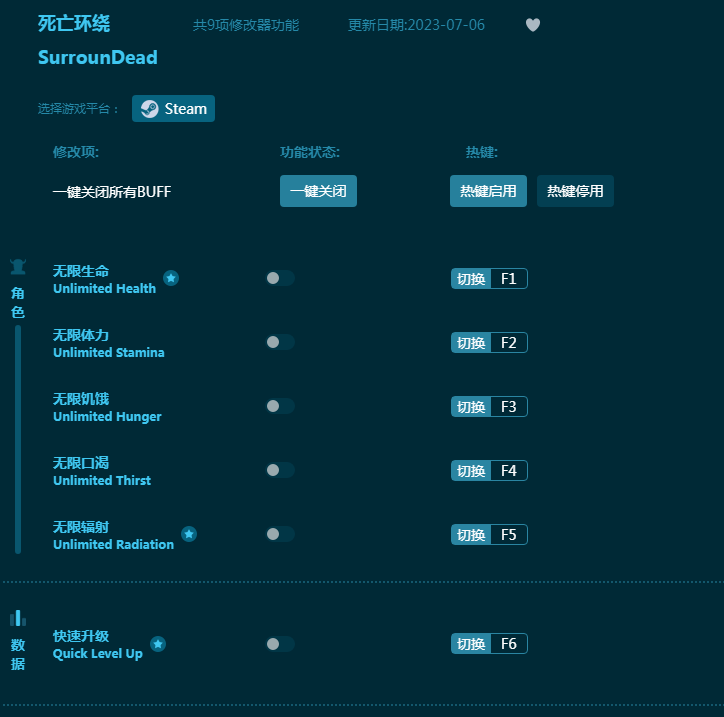Click the 切换 F2 hotkey button

coord(489,343)
